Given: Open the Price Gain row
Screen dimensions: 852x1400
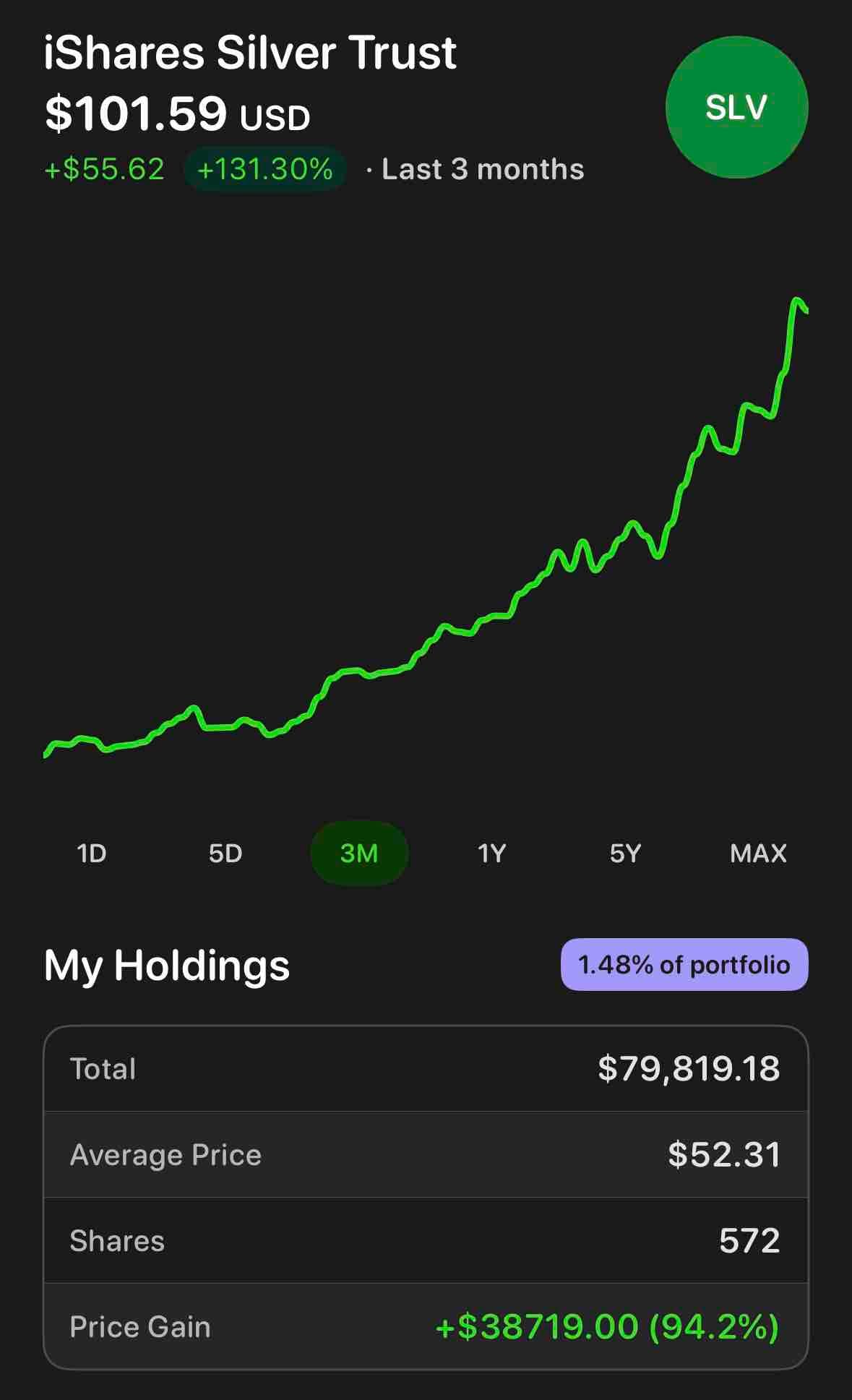Looking at the screenshot, I should (426, 1326).
